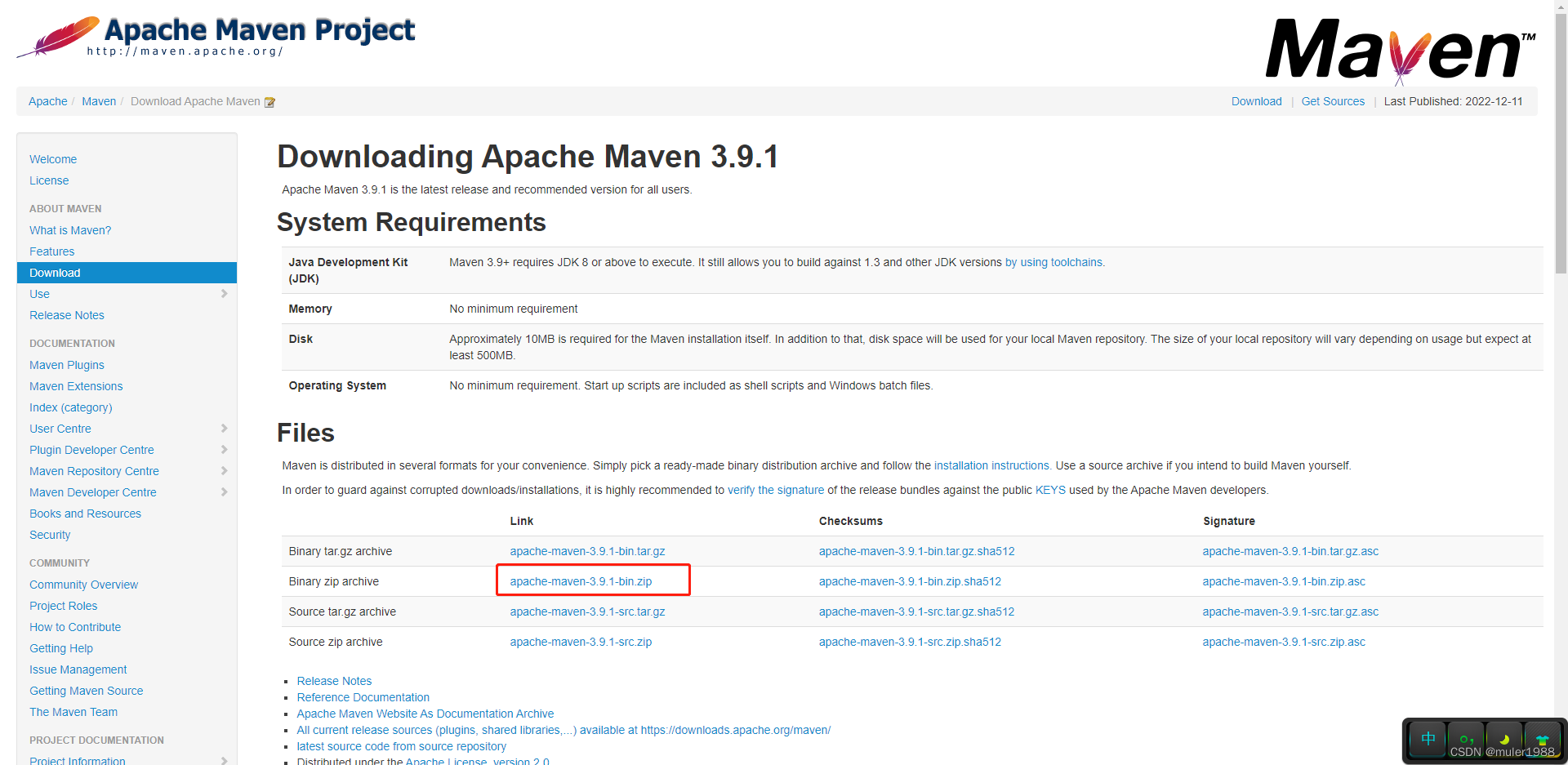
Task: Expand the Use sidebar submenu
Action: pyautogui.click(x=225, y=294)
